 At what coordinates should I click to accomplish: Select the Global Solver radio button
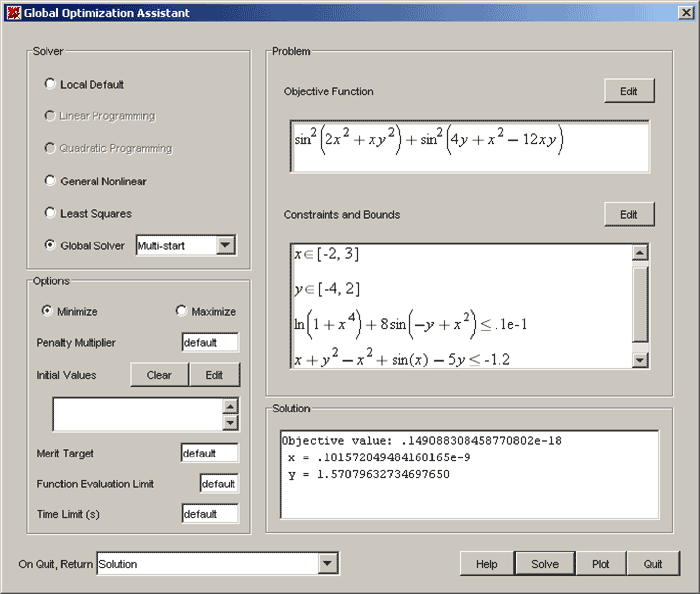(50, 245)
